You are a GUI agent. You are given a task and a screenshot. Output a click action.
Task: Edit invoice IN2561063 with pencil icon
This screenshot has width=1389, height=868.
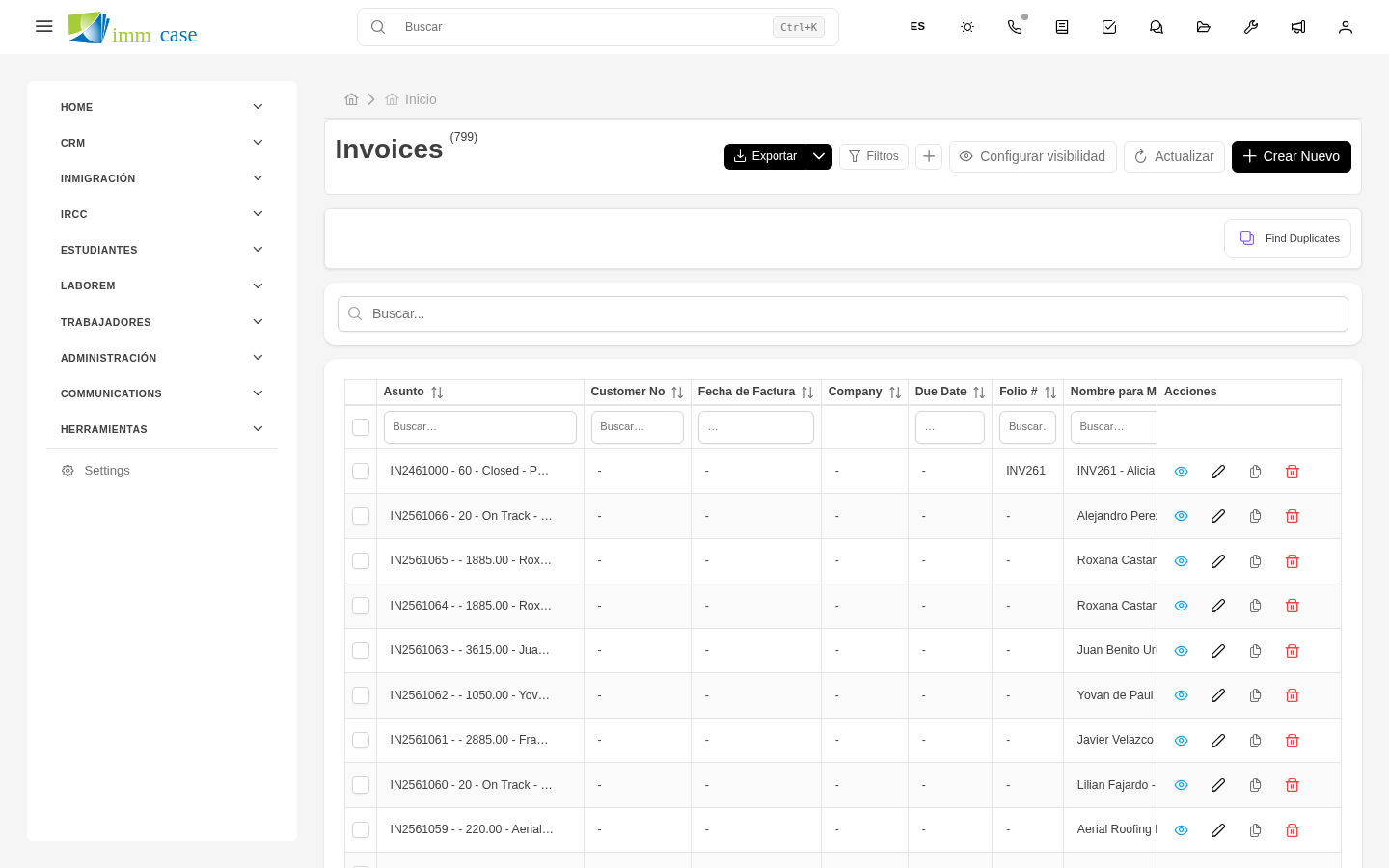[1218, 651]
